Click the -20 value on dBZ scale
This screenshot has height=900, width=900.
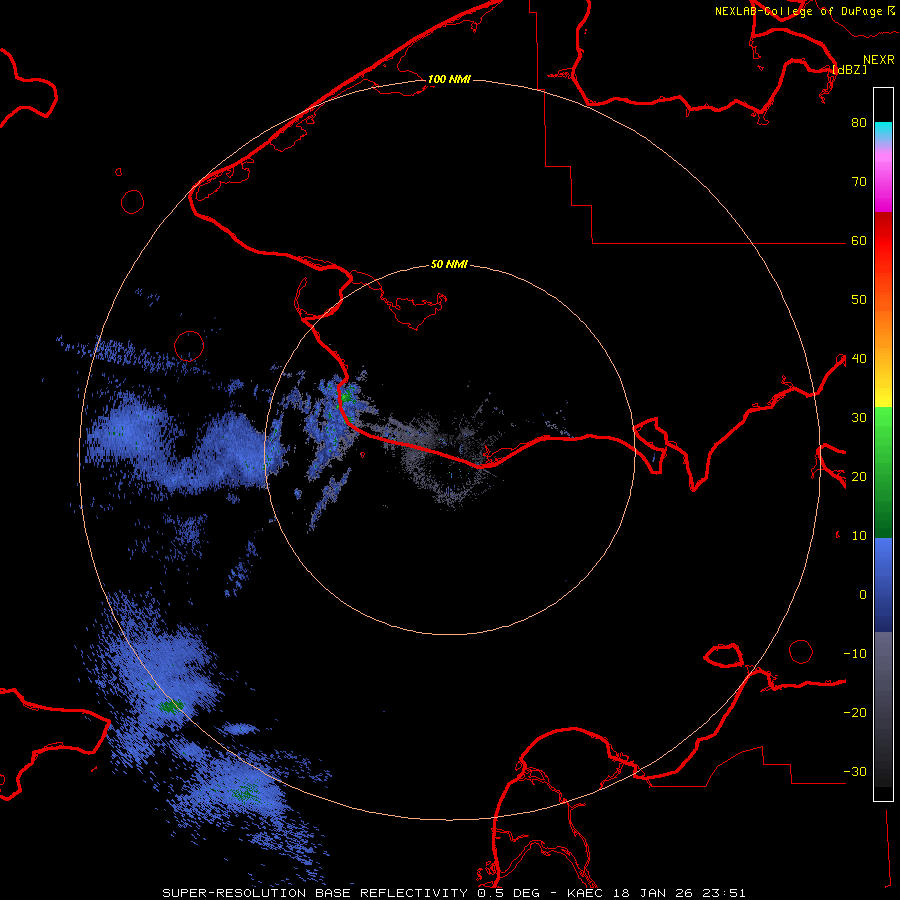tap(855, 713)
